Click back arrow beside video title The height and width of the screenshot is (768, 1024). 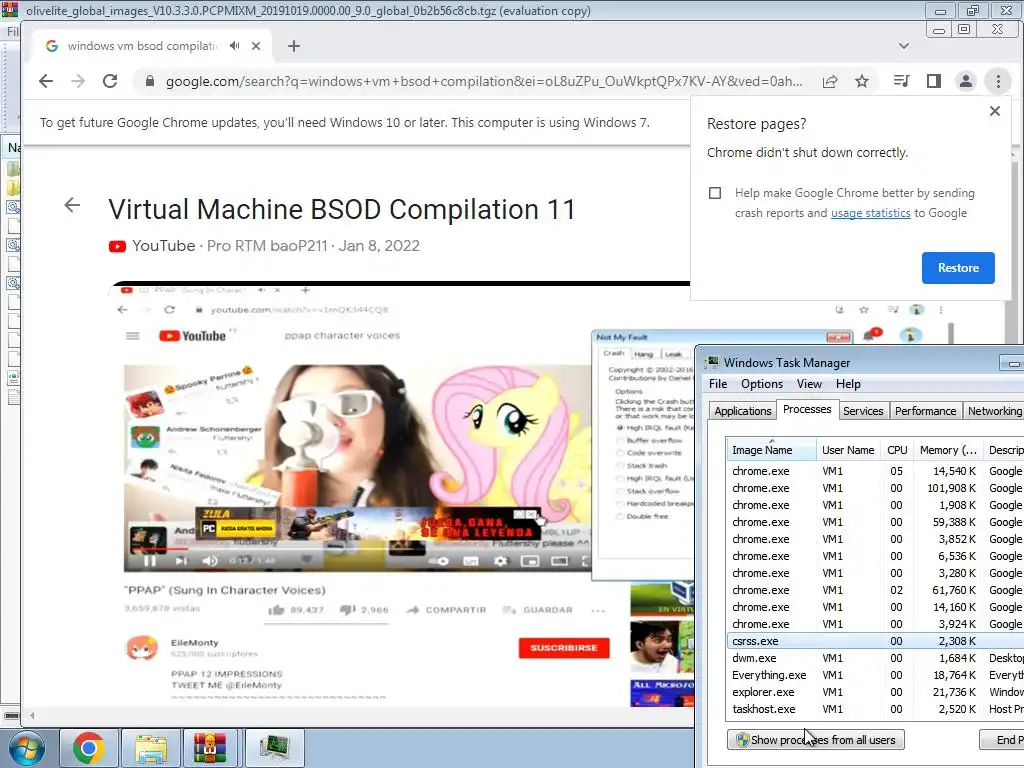pos(72,205)
